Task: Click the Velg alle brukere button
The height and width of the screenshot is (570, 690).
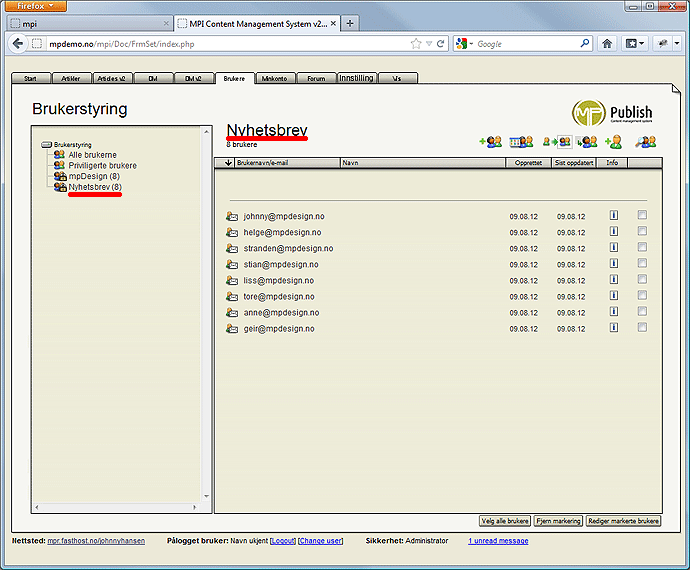Action: (x=505, y=521)
